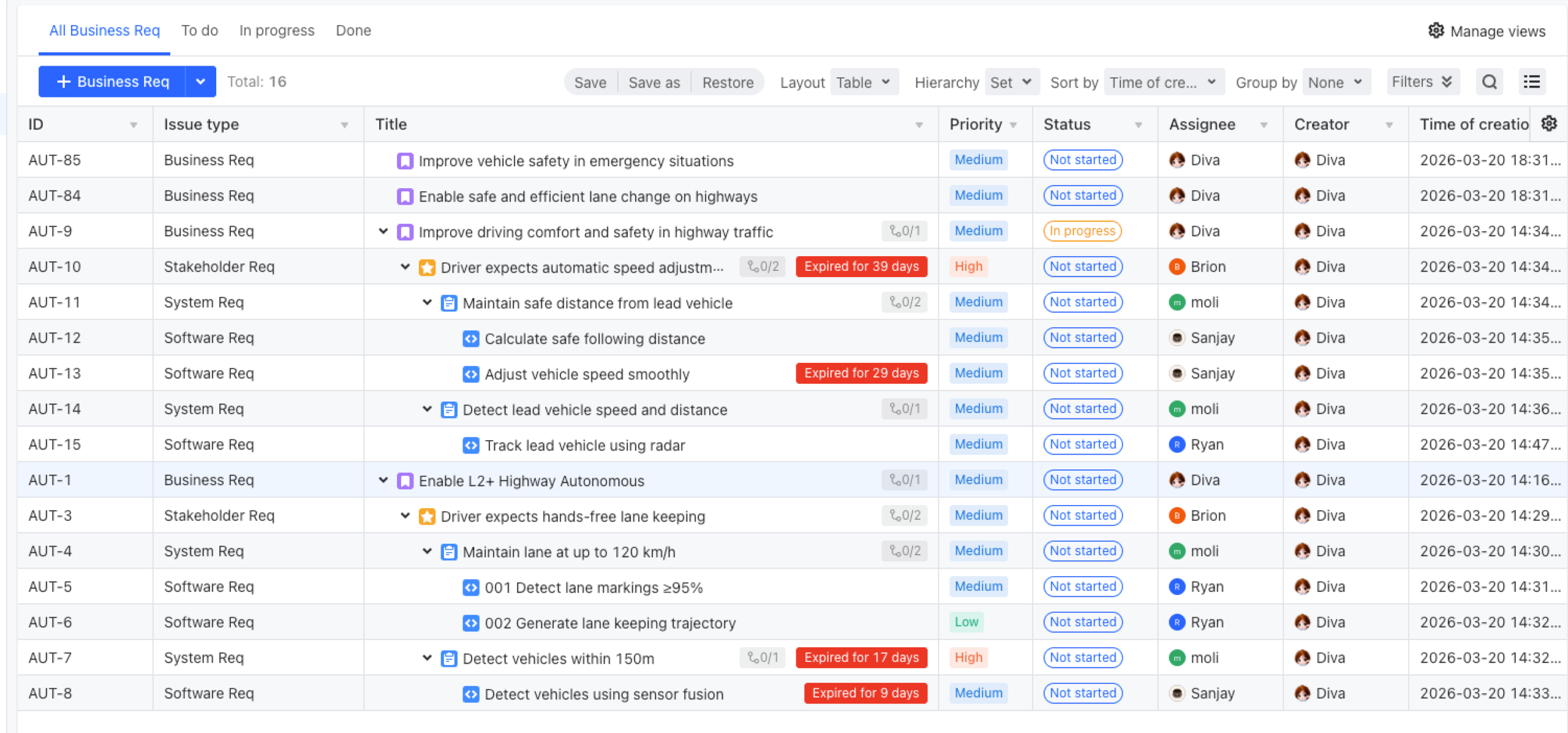Open the search icon in toolbar
This screenshot has height=733, width=1568.
pyautogui.click(x=1489, y=82)
